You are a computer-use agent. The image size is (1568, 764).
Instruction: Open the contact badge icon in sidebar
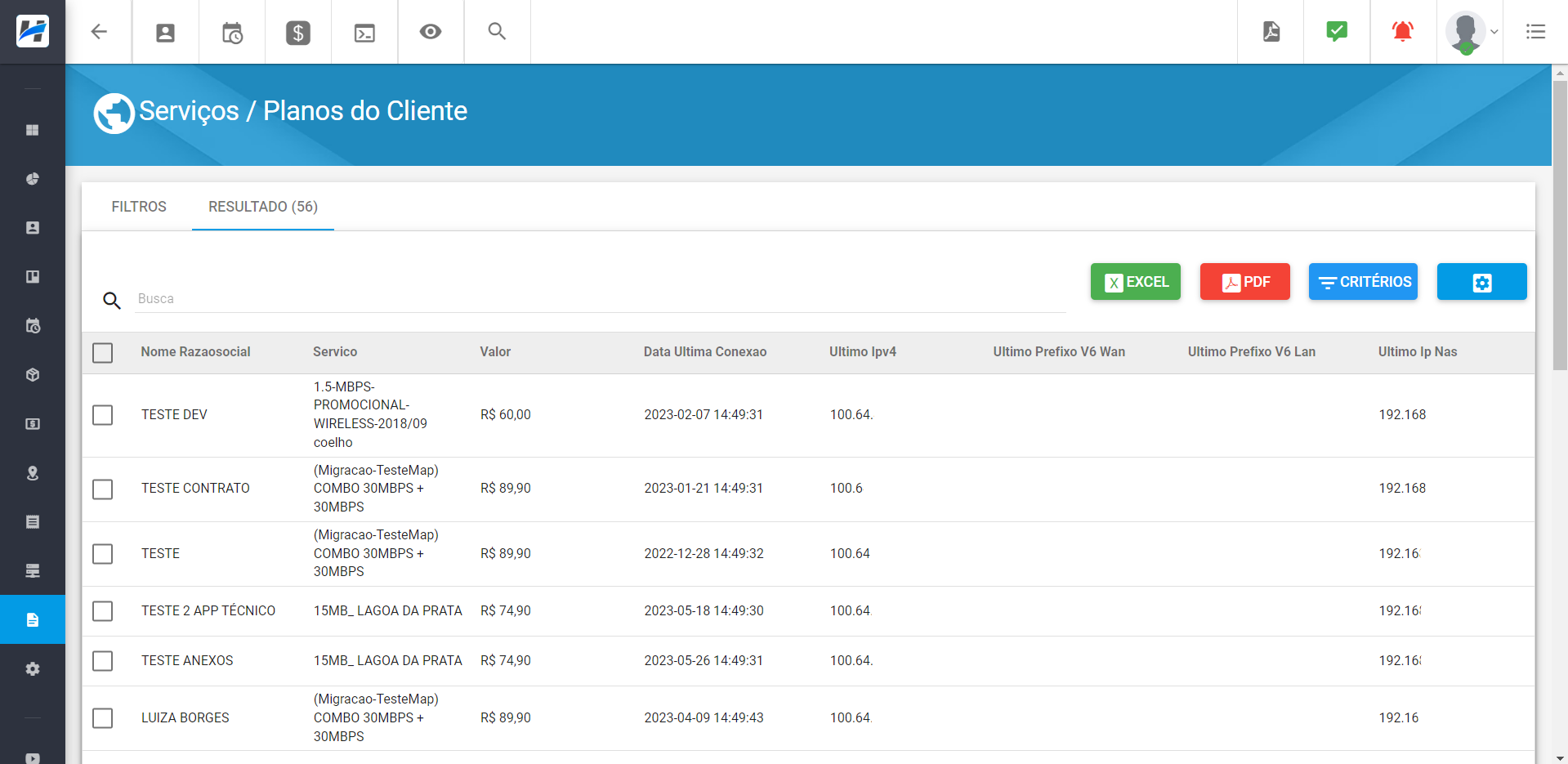[33, 228]
